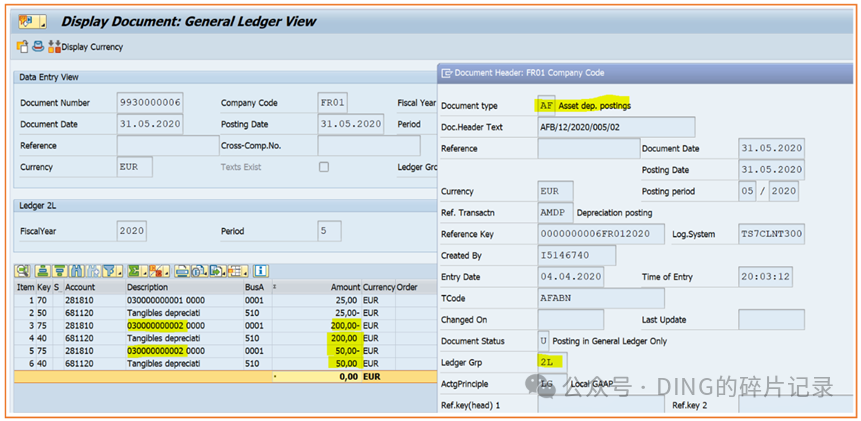Click the Ledger Grp field 2L in dialog

pos(553,362)
